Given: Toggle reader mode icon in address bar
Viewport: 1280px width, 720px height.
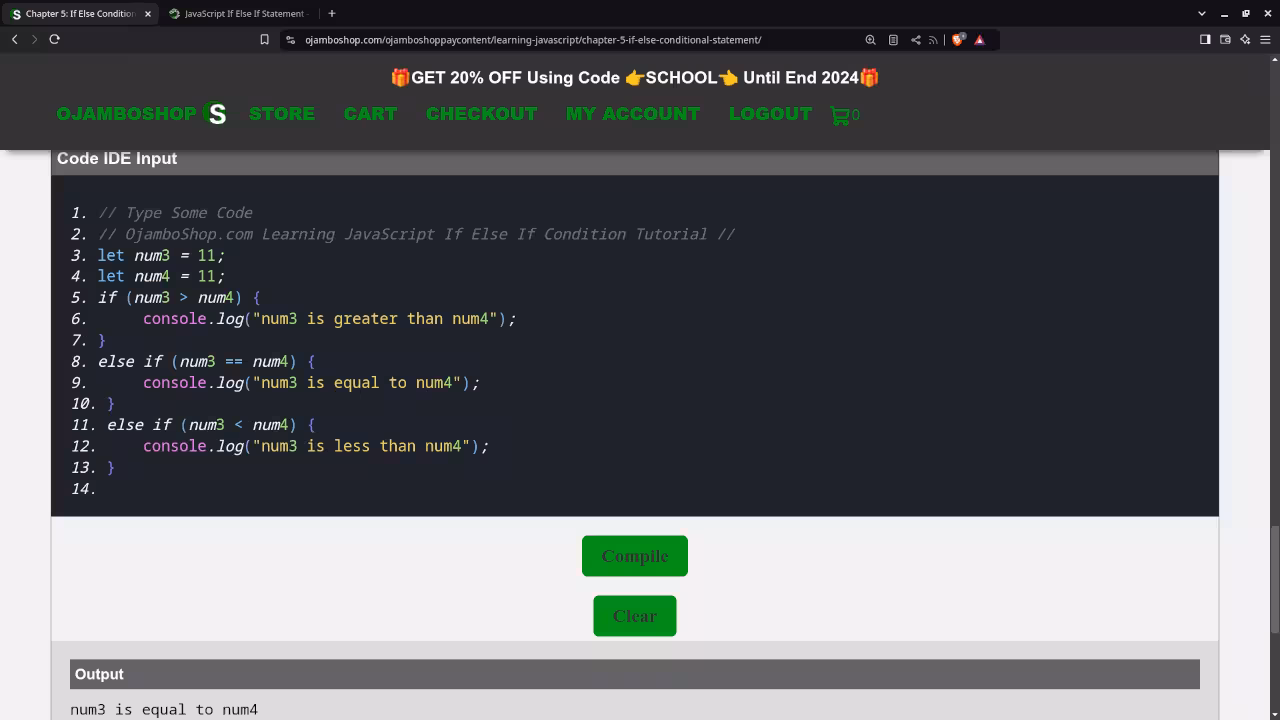Looking at the screenshot, I should 893,40.
